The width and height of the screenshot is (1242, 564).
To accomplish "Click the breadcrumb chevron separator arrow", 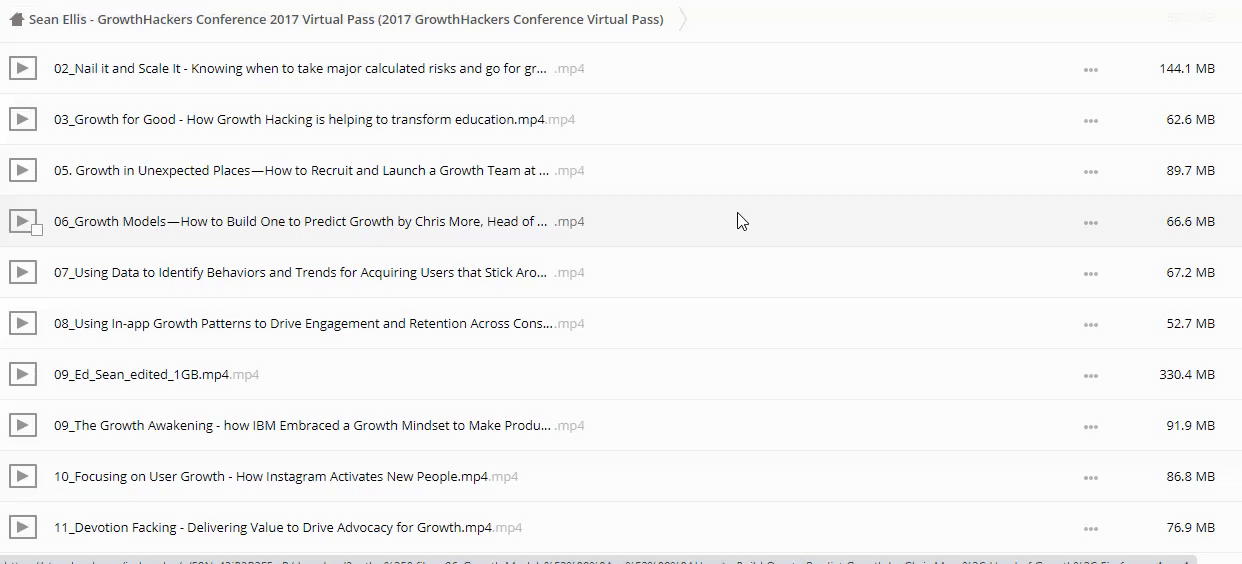I will point(683,19).
